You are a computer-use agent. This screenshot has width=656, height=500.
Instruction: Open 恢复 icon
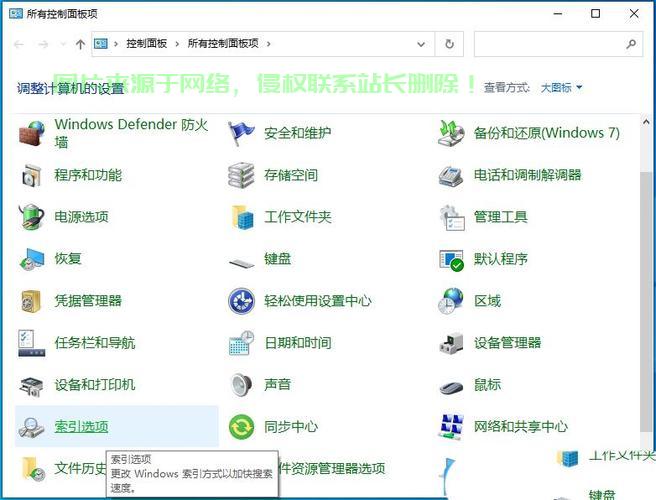coord(32,259)
